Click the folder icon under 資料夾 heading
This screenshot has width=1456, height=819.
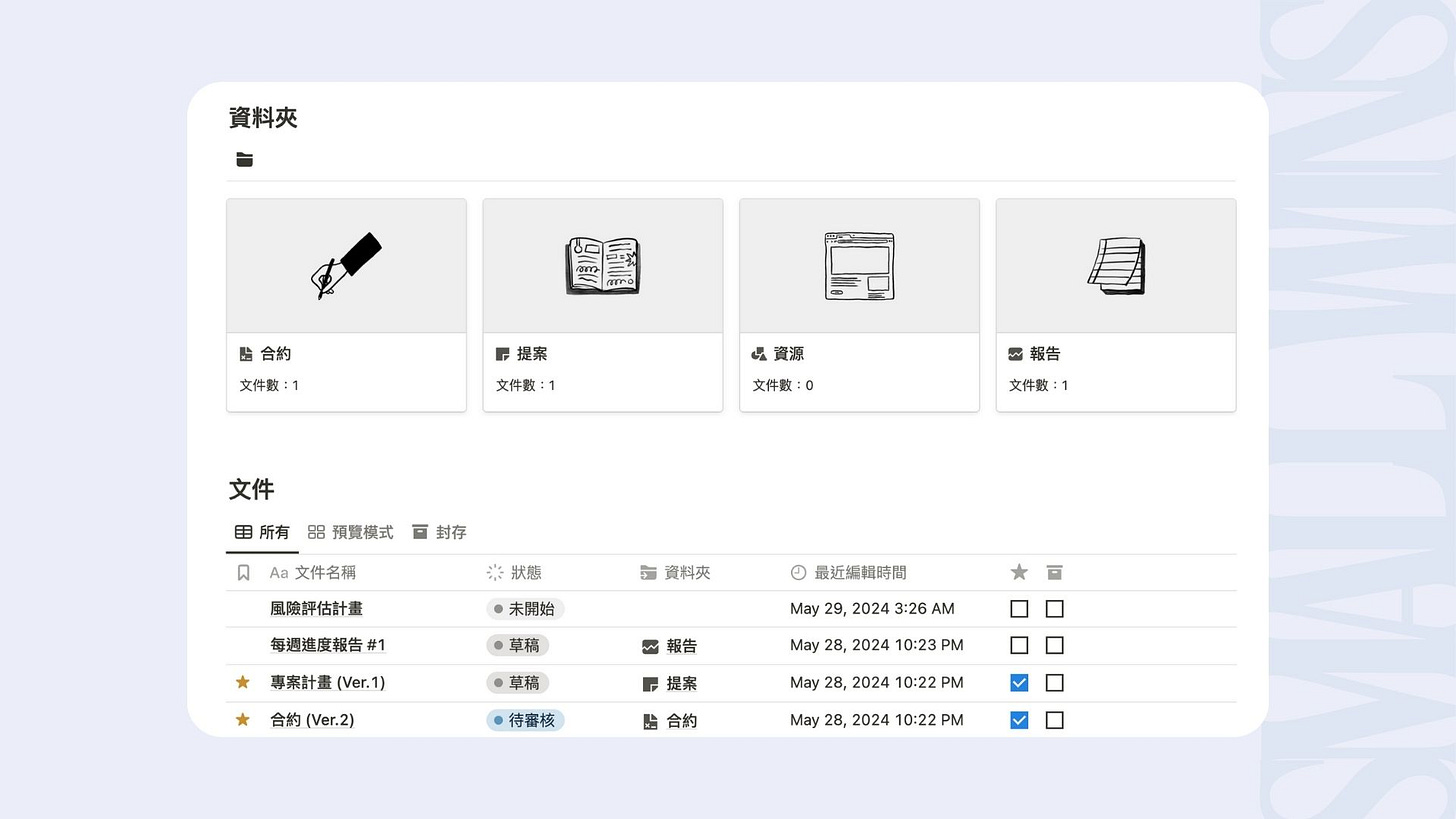tap(245, 159)
